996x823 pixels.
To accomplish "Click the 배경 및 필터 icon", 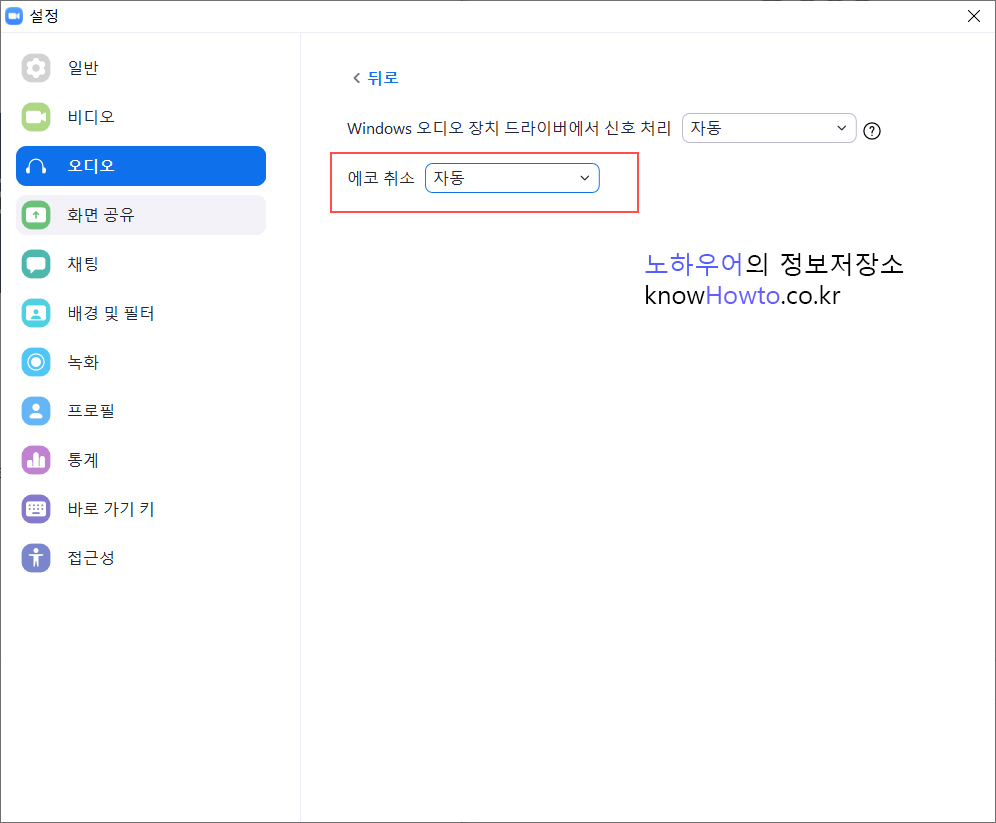I will tap(36, 313).
